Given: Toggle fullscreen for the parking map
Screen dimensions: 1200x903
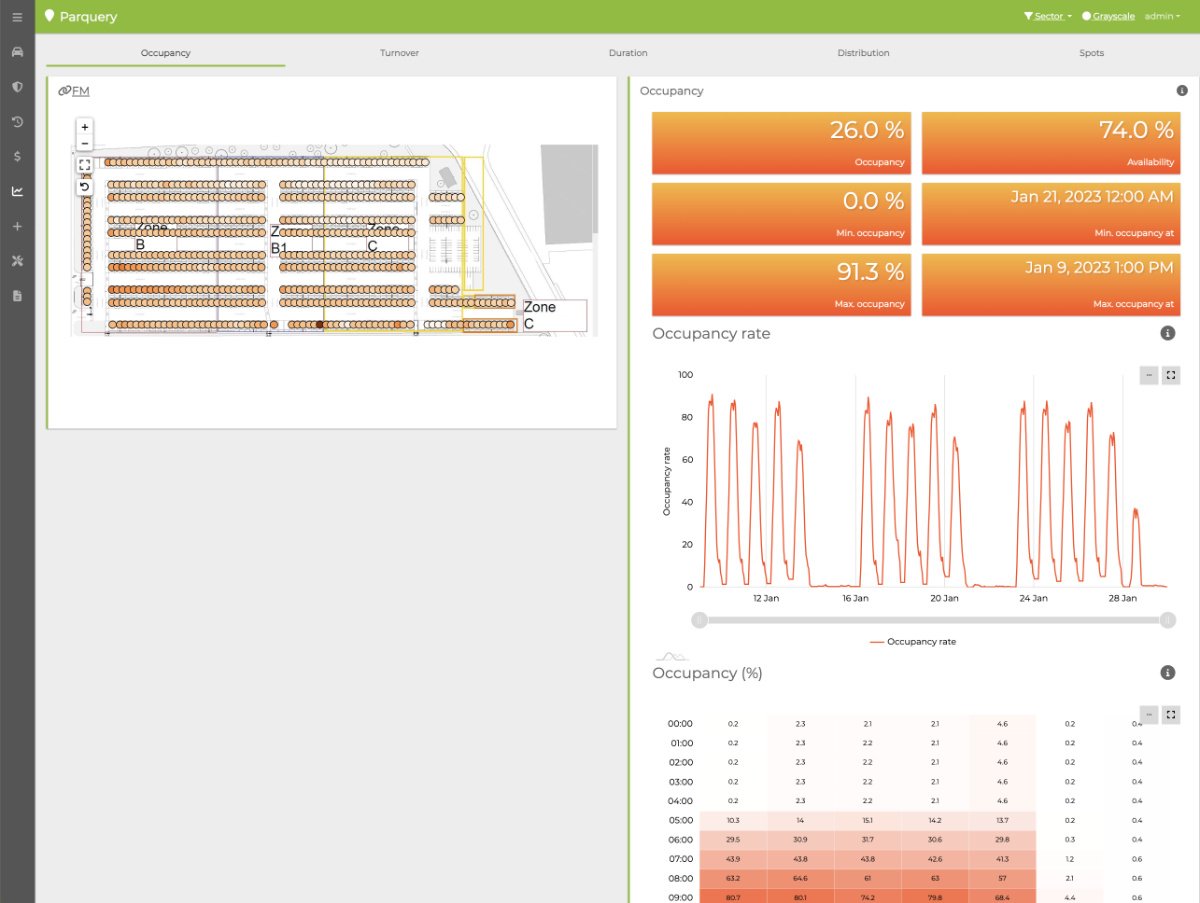Looking at the screenshot, I should (x=85, y=165).
